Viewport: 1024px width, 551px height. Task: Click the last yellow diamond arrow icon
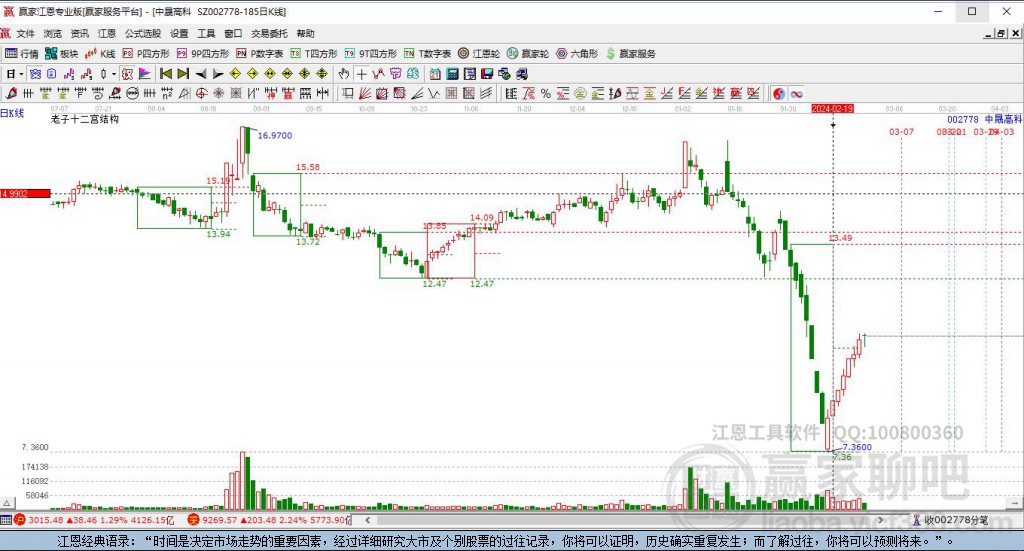click(x=322, y=74)
